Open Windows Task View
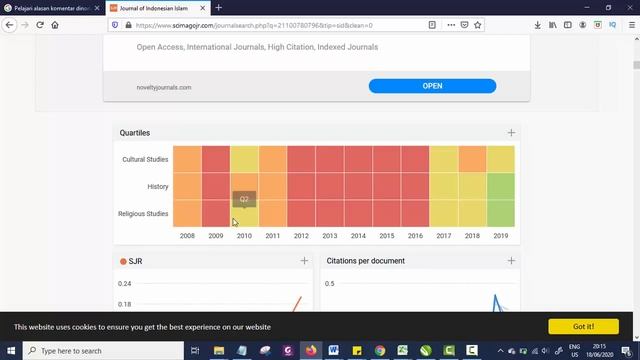 195,351
